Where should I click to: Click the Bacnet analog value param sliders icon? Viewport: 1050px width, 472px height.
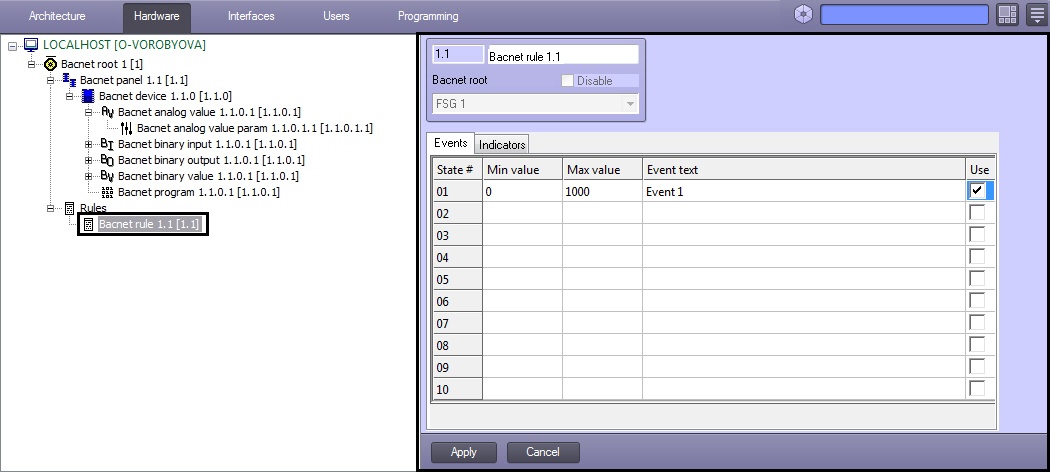click(x=126, y=128)
